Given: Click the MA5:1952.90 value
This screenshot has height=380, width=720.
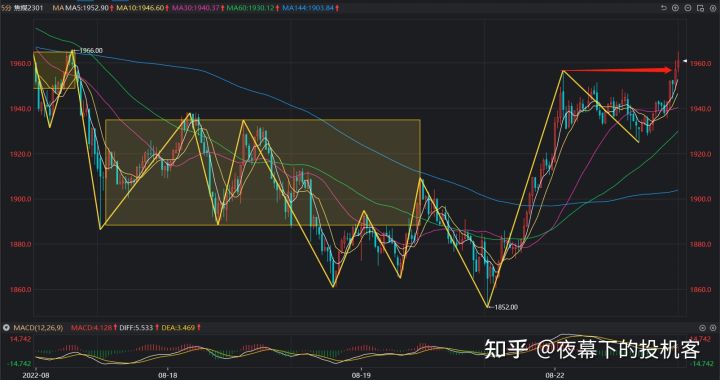Looking at the screenshot, I should (x=87, y=8).
